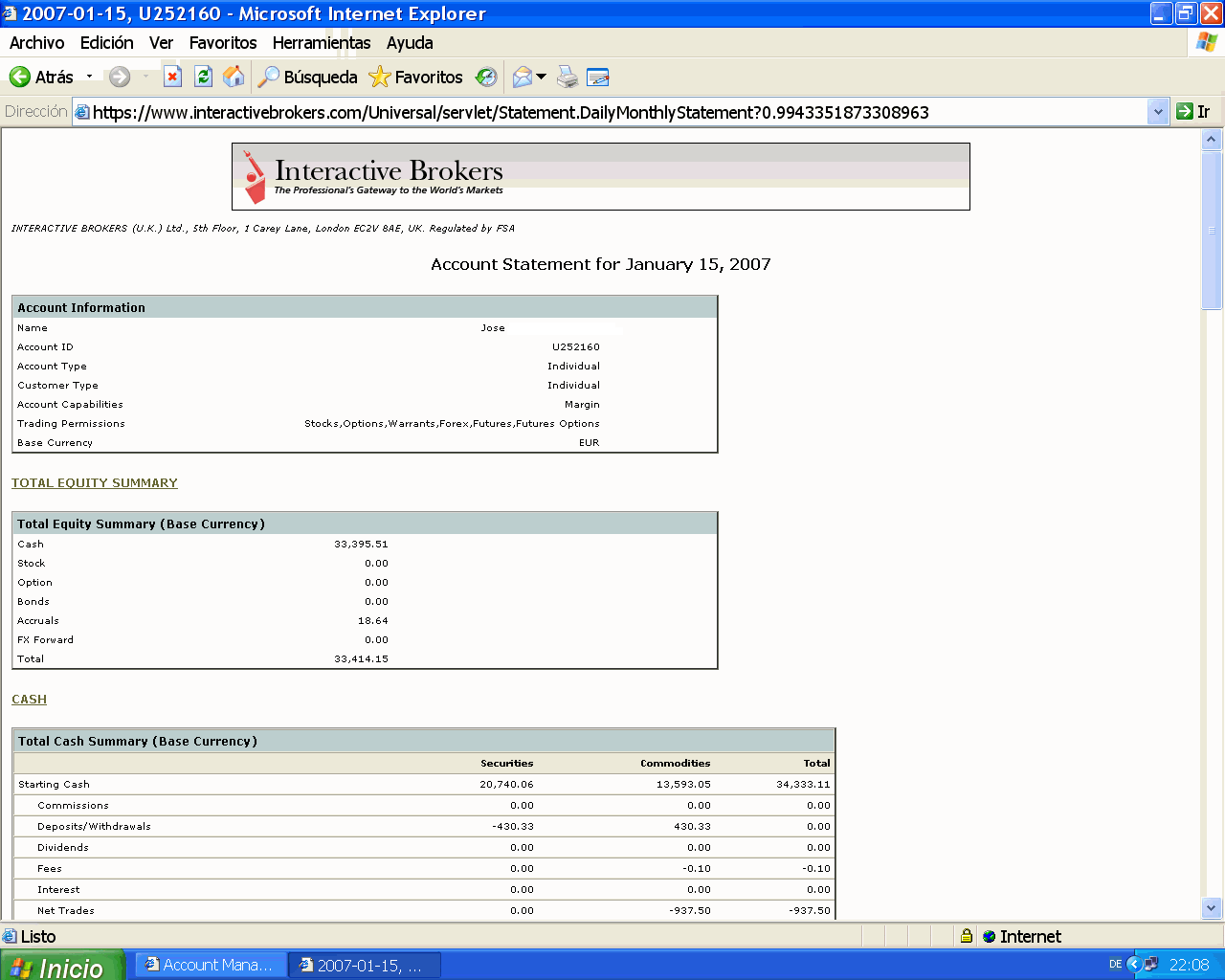Click the Ir go button
1225x980 pixels.
pyautogui.click(x=1193, y=112)
